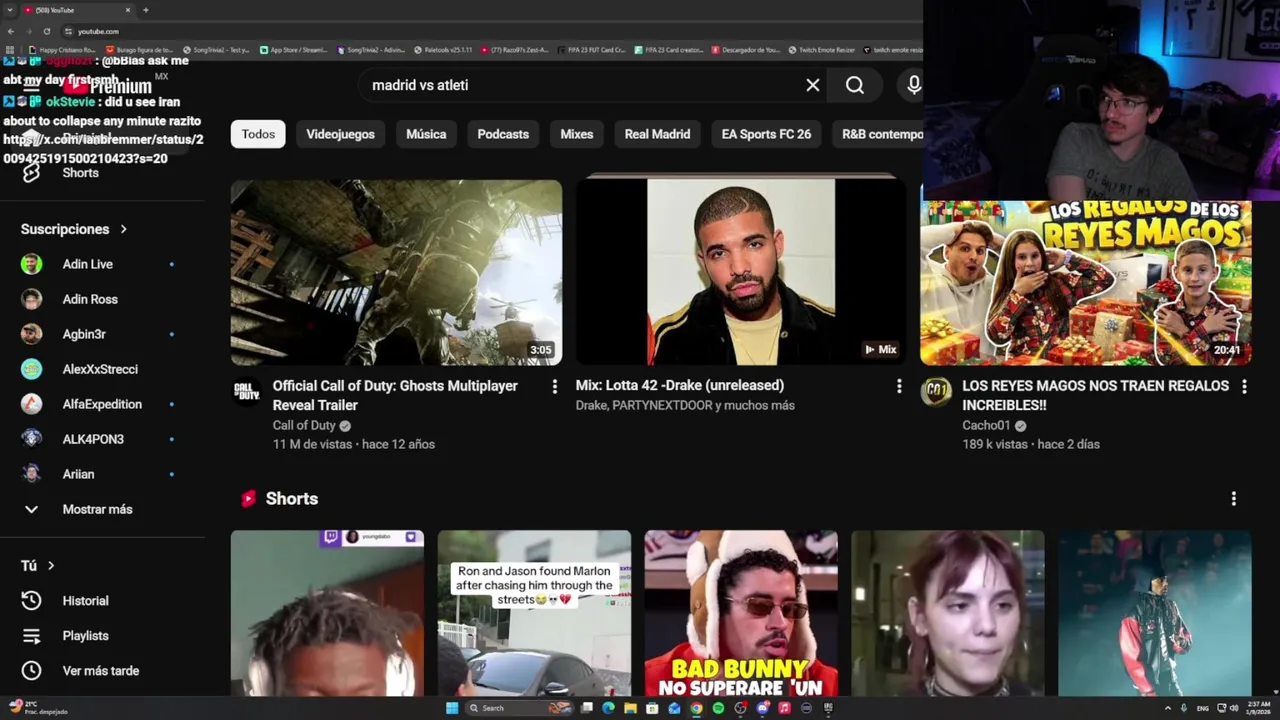Screen dimensions: 1280x720
Task: Click "11 M de vistas · hace 12 años" text
Action: point(354,444)
